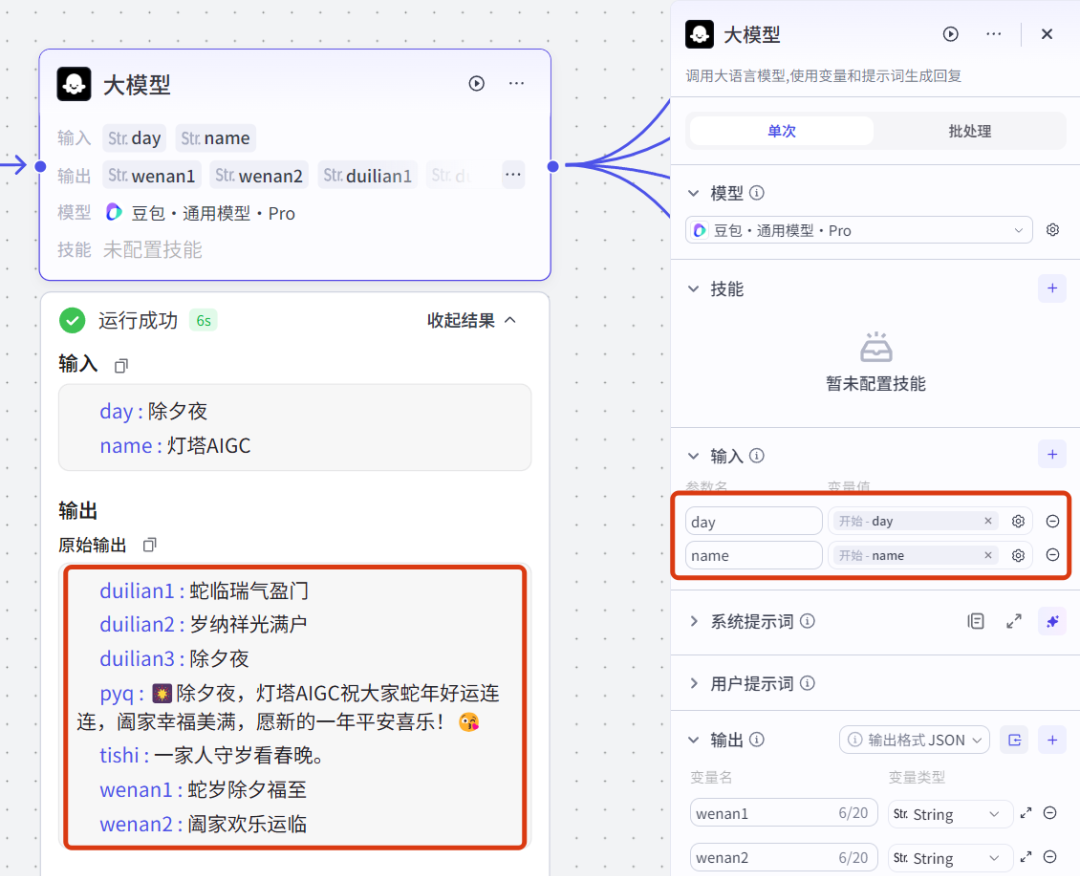Remove the name input parameter
Screen dimensions: 1080x876
pos(1052,555)
